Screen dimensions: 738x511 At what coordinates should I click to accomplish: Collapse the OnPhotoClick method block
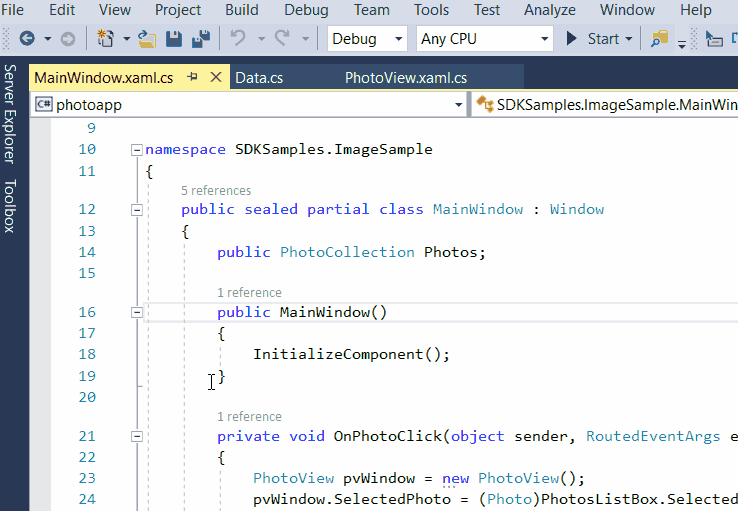[136, 437]
